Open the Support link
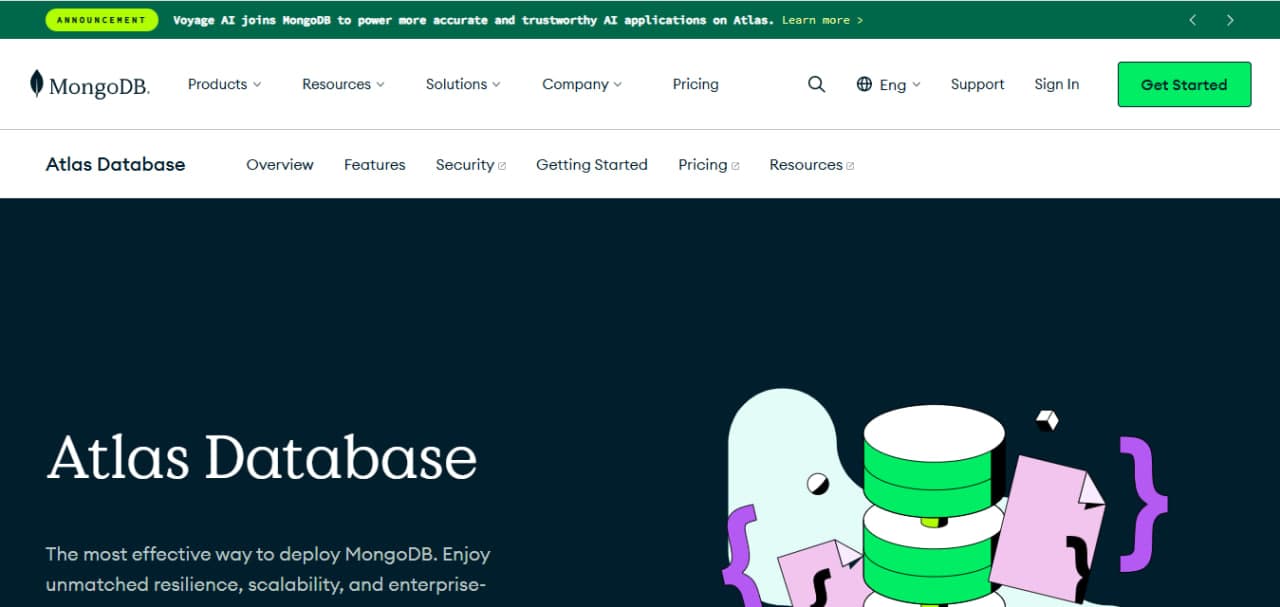1280x607 pixels. tap(977, 84)
